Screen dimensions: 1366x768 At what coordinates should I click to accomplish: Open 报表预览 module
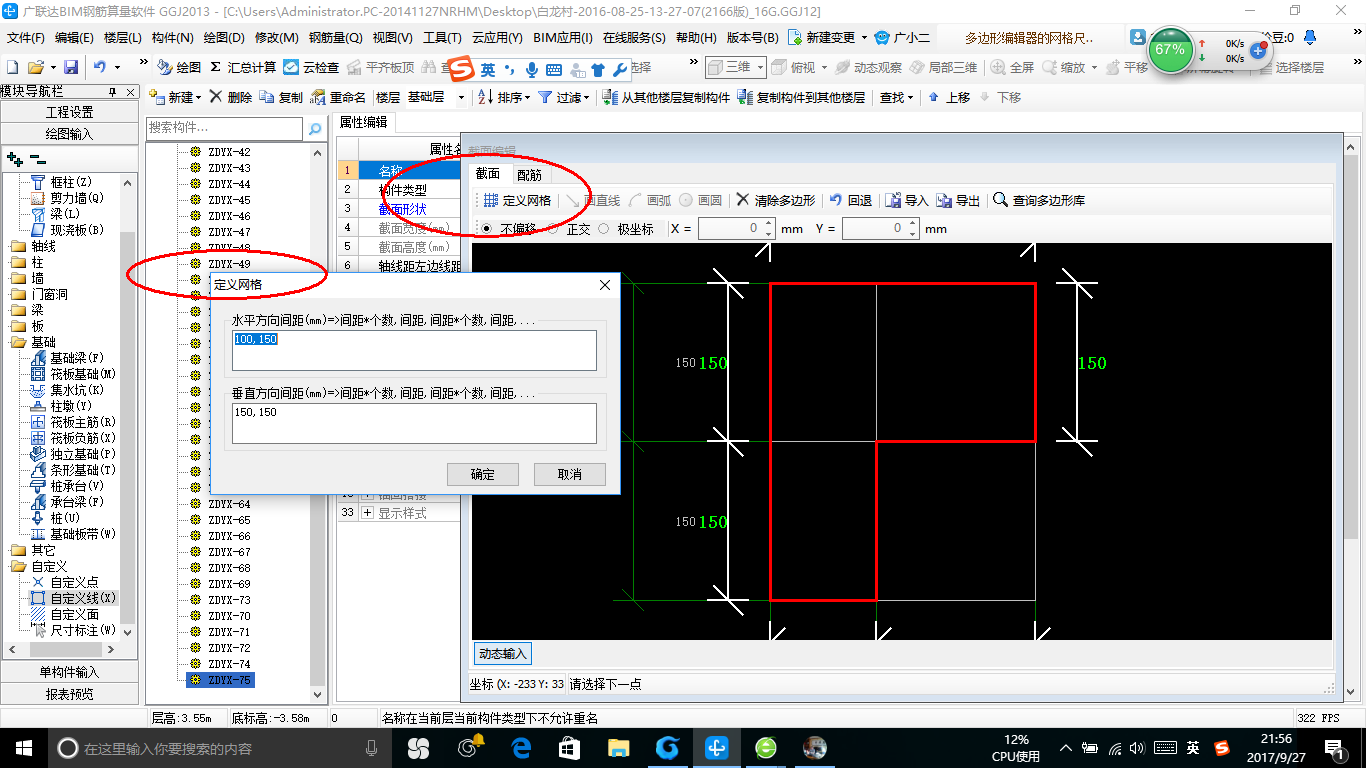pos(70,694)
